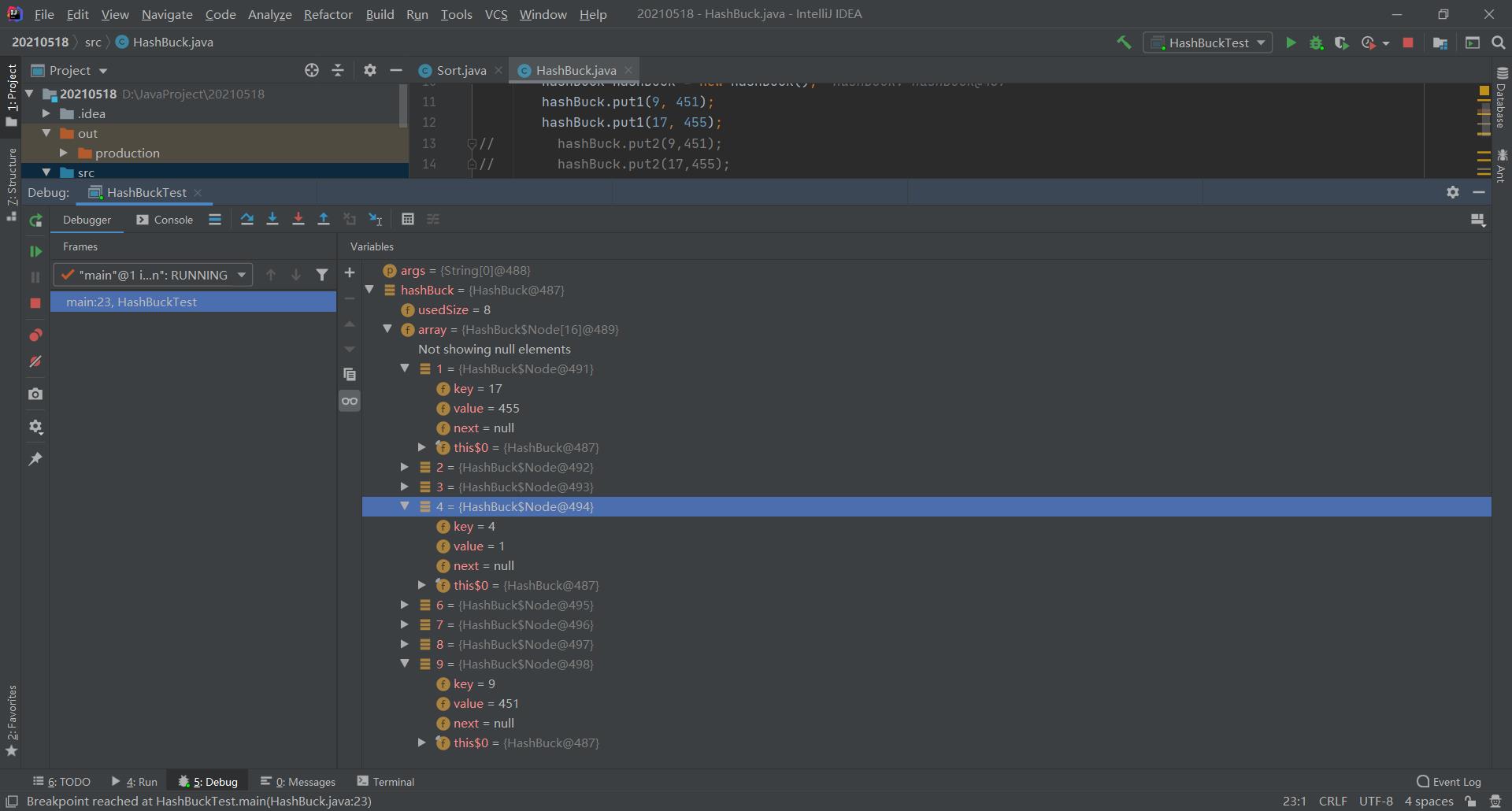
Task: Click CRLF line separator in status bar
Action: point(1333,802)
